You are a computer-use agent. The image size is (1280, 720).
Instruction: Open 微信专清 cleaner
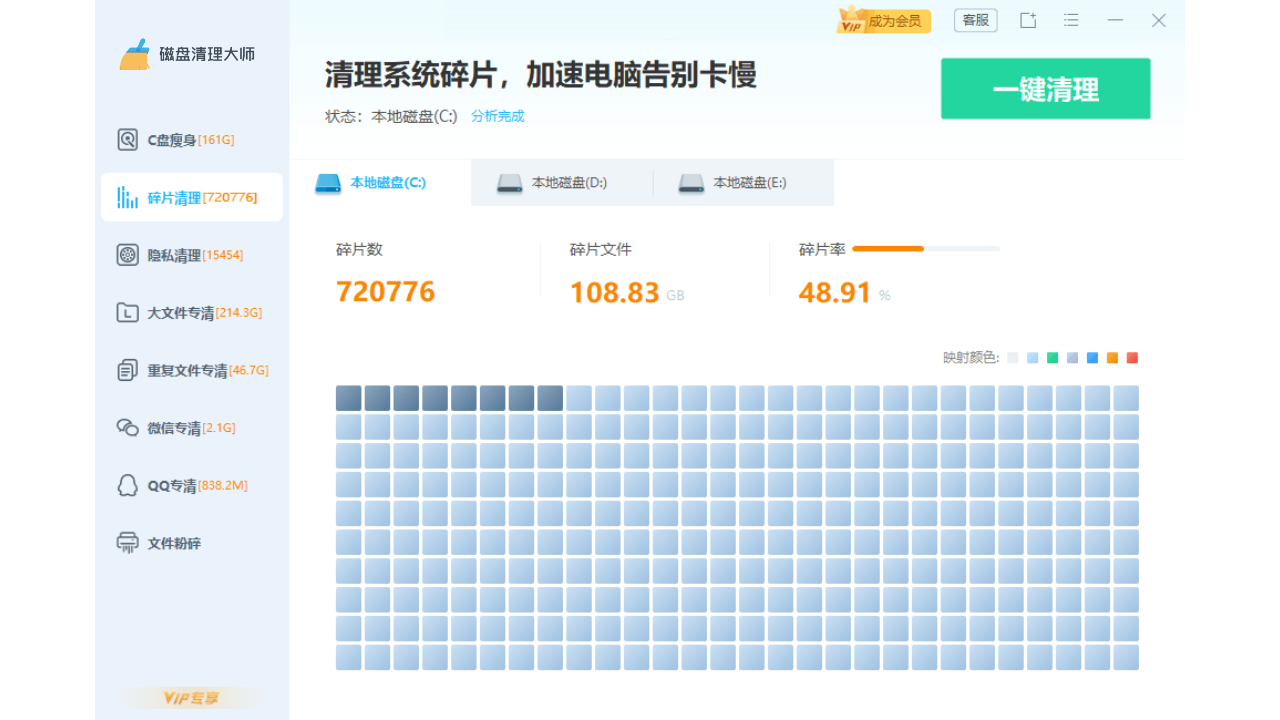(191, 428)
